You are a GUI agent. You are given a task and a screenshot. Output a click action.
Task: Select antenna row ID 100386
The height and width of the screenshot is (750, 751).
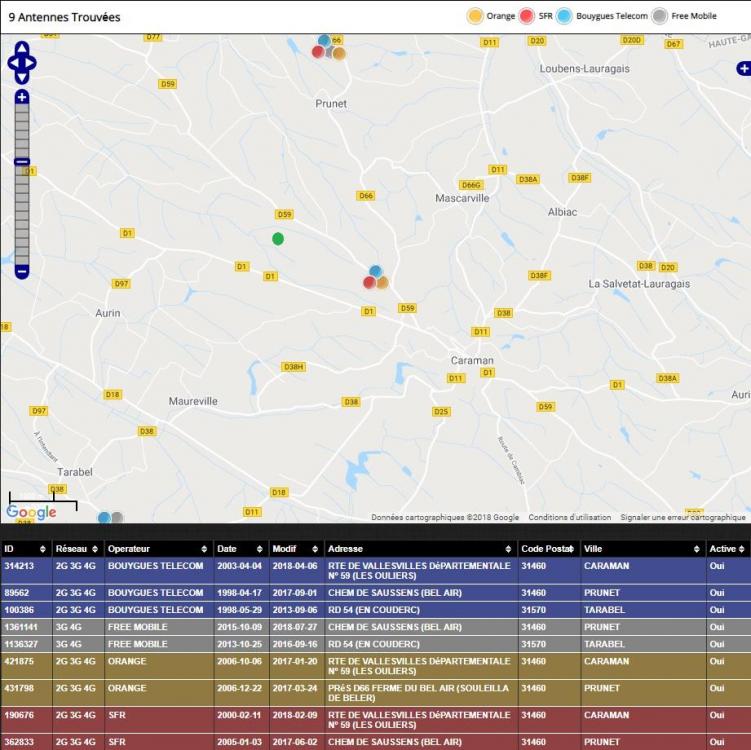pyautogui.click(x=376, y=610)
